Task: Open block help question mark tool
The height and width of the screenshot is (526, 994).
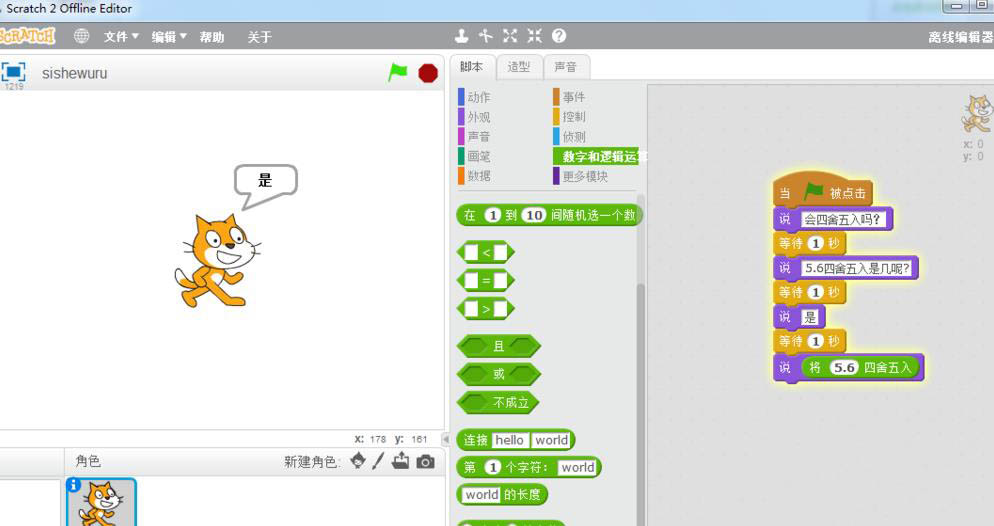Action: (558, 36)
